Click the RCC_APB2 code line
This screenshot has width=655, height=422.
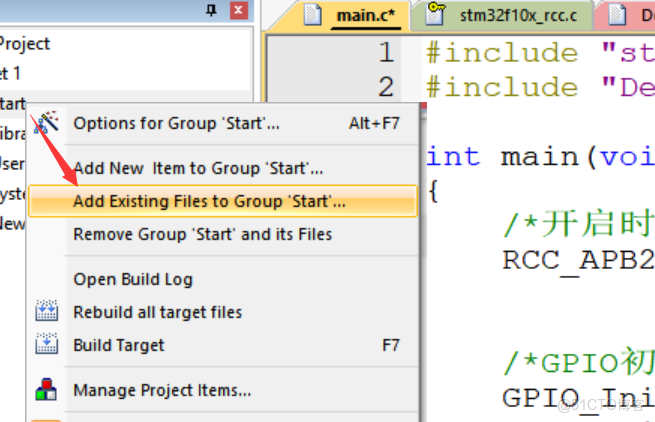pos(579,260)
